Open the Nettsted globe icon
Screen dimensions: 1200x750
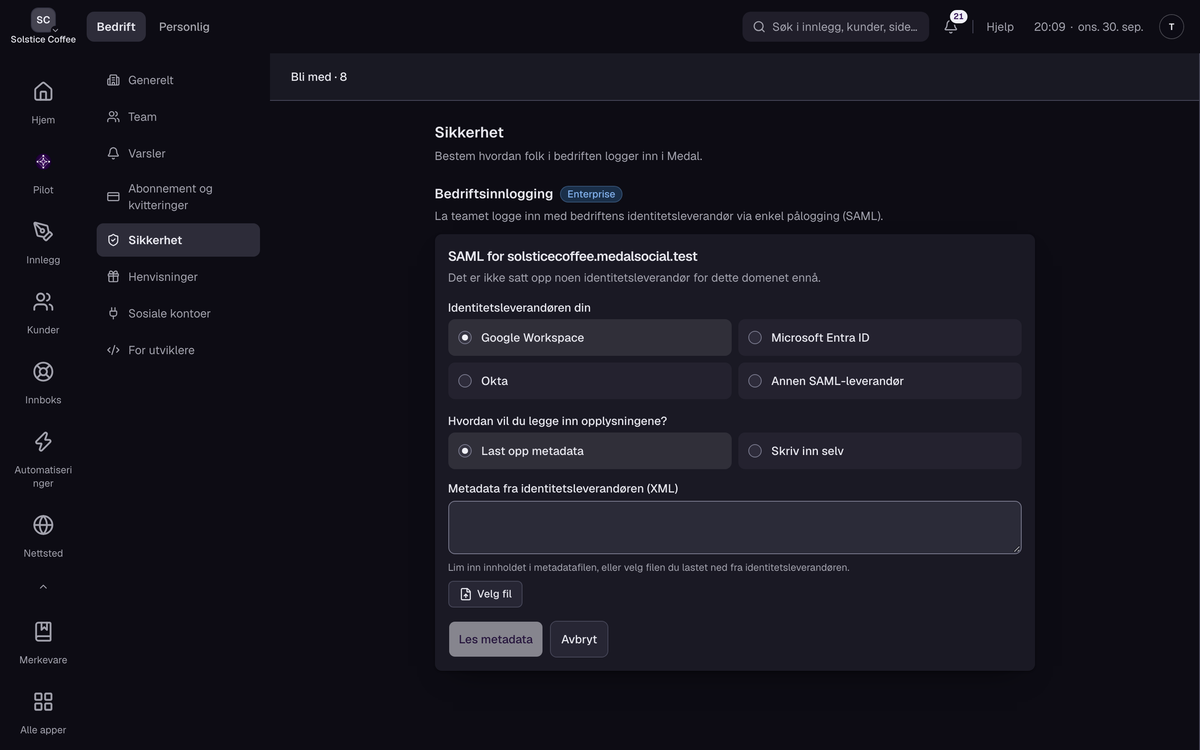(x=43, y=525)
